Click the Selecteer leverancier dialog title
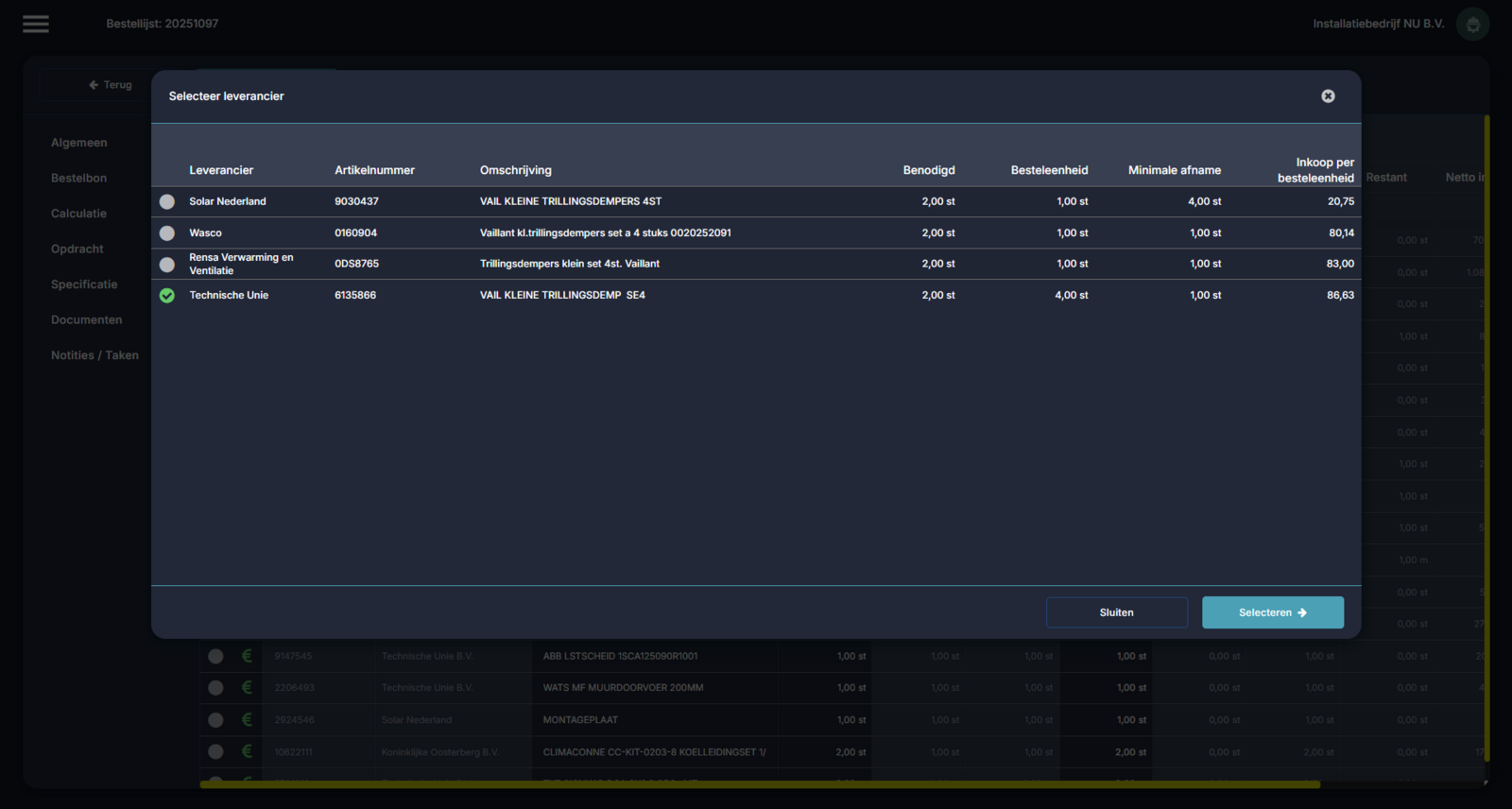The width and height of the screenshot is (1512, 809). (x=227, y=96)
